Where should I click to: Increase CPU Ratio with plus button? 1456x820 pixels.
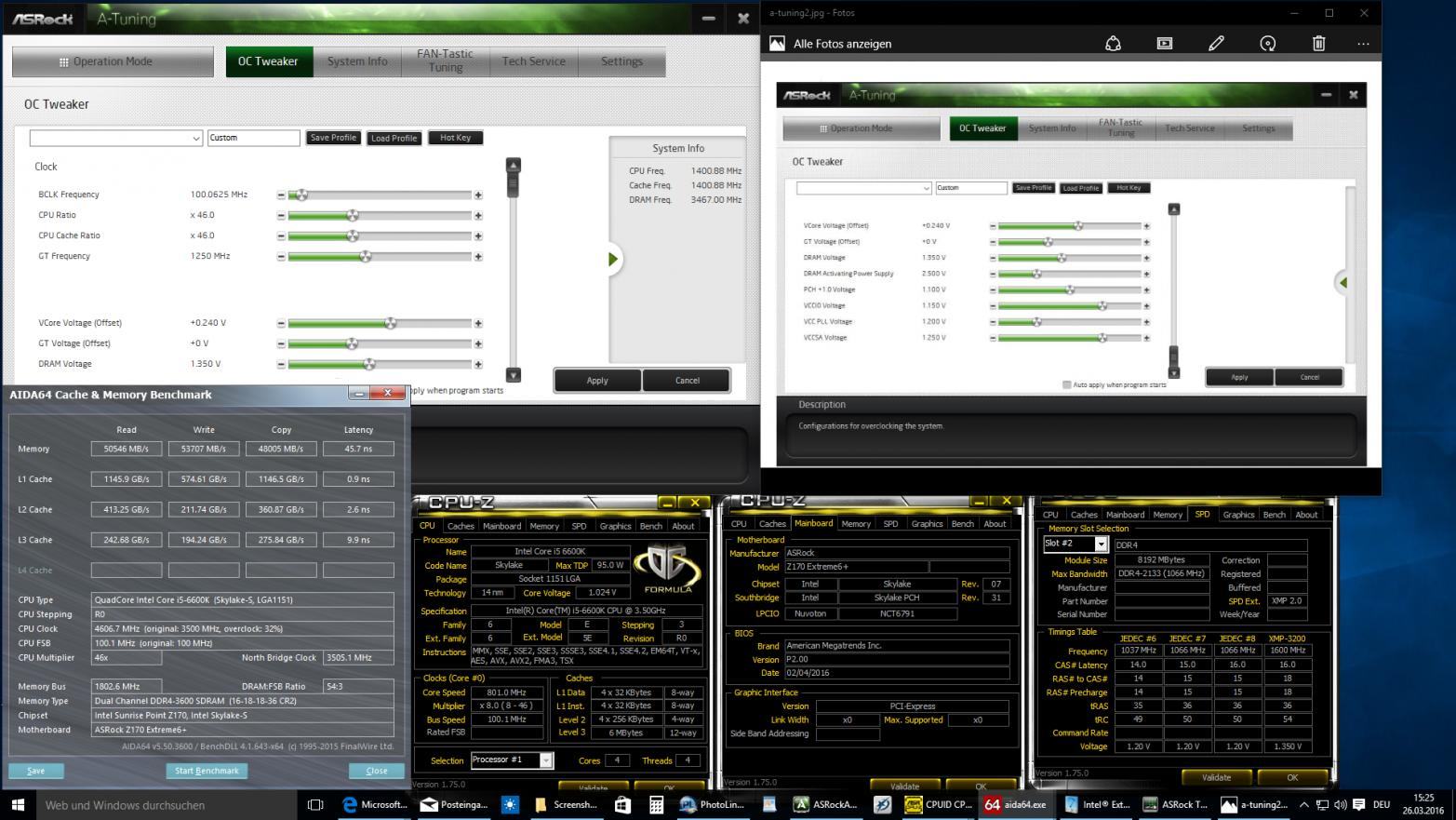(x=478, y=215)
